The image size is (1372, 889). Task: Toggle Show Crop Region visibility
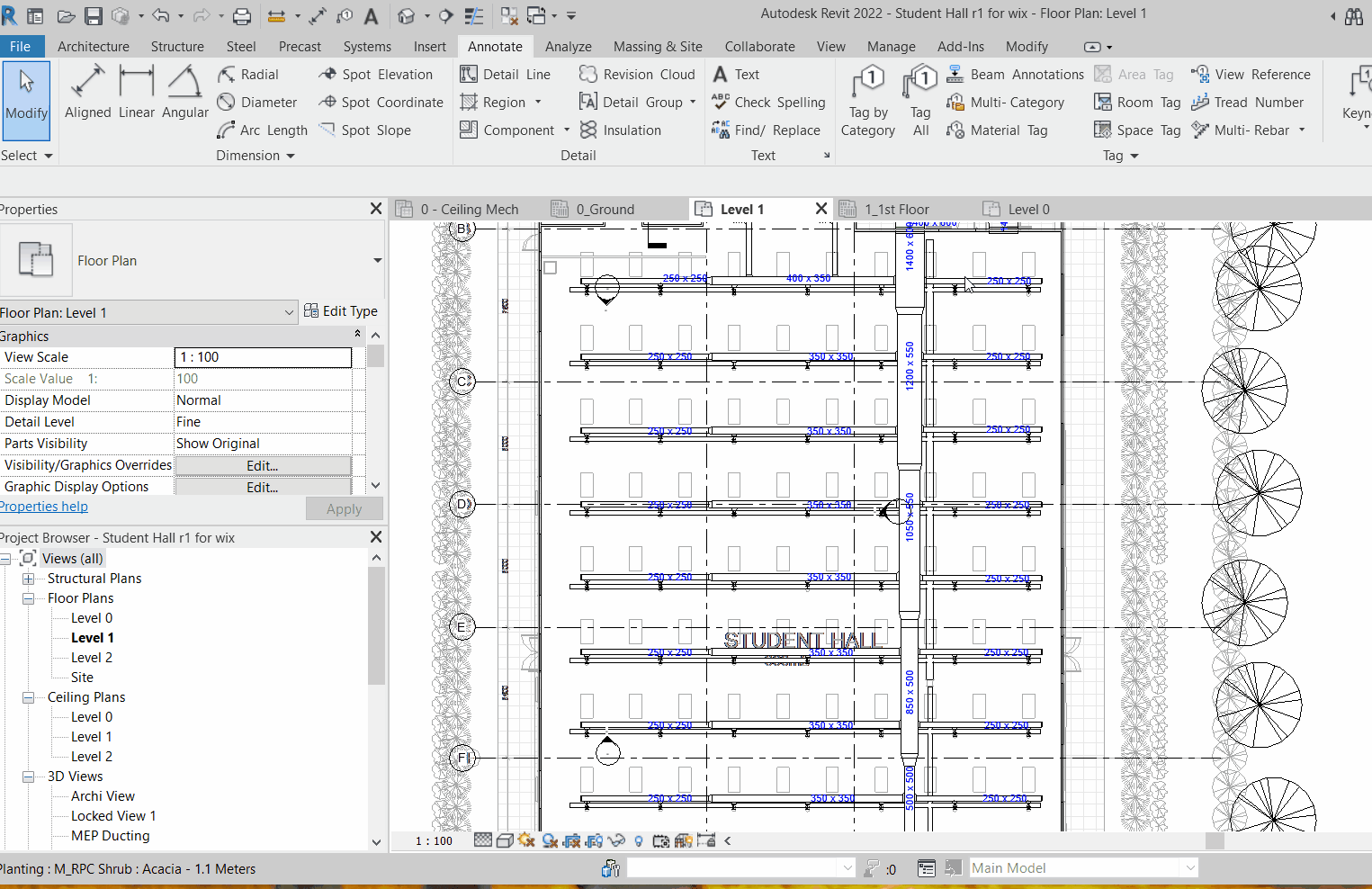click(x=594, y=840)
